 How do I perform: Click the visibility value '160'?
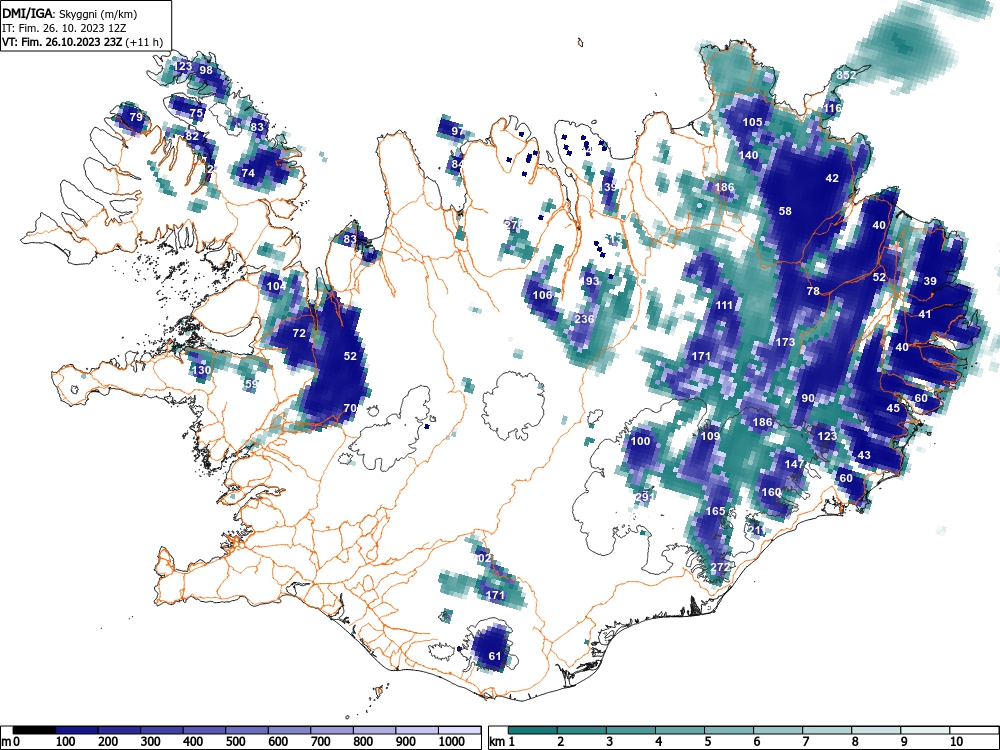pyautogui.click(x=771, y=492)
